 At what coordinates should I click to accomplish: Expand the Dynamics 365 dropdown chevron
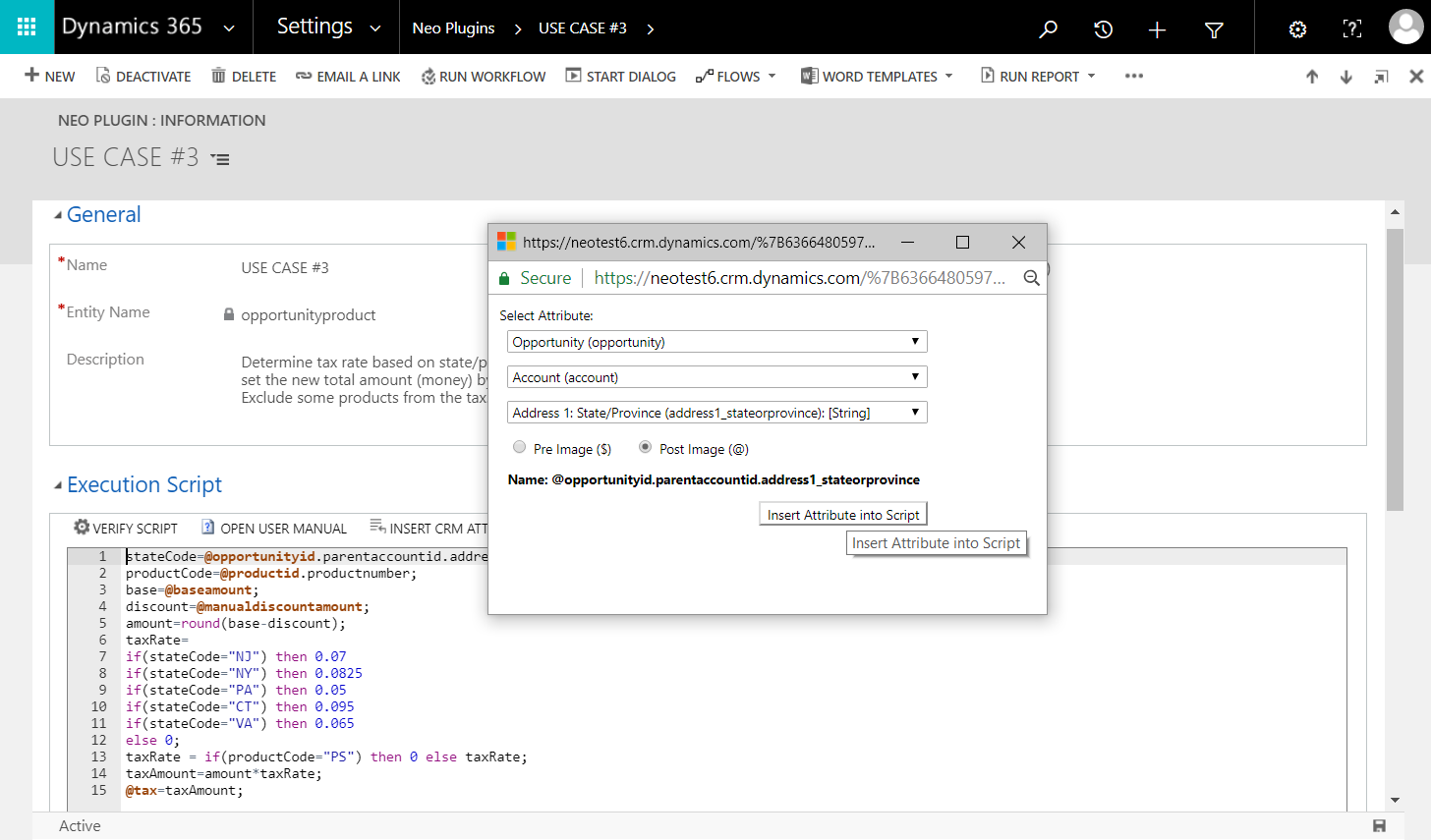pos(229,28)
